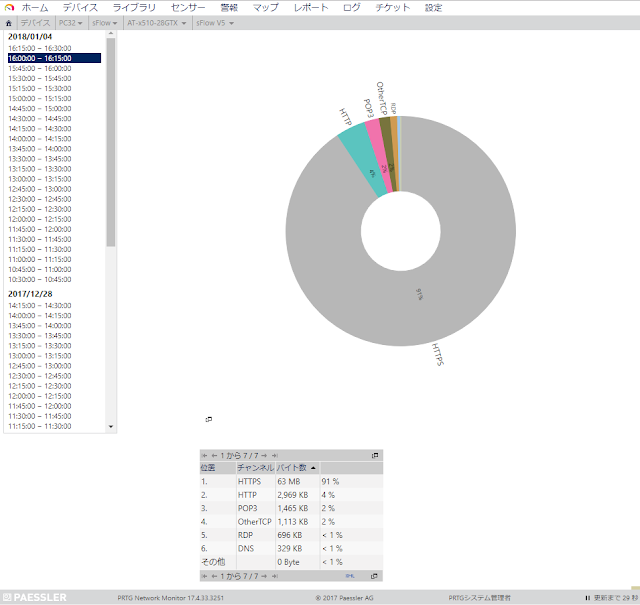This screenshot has height=605, width=640.
Task: Go to next page in top table pager
Action: (264, 456)
